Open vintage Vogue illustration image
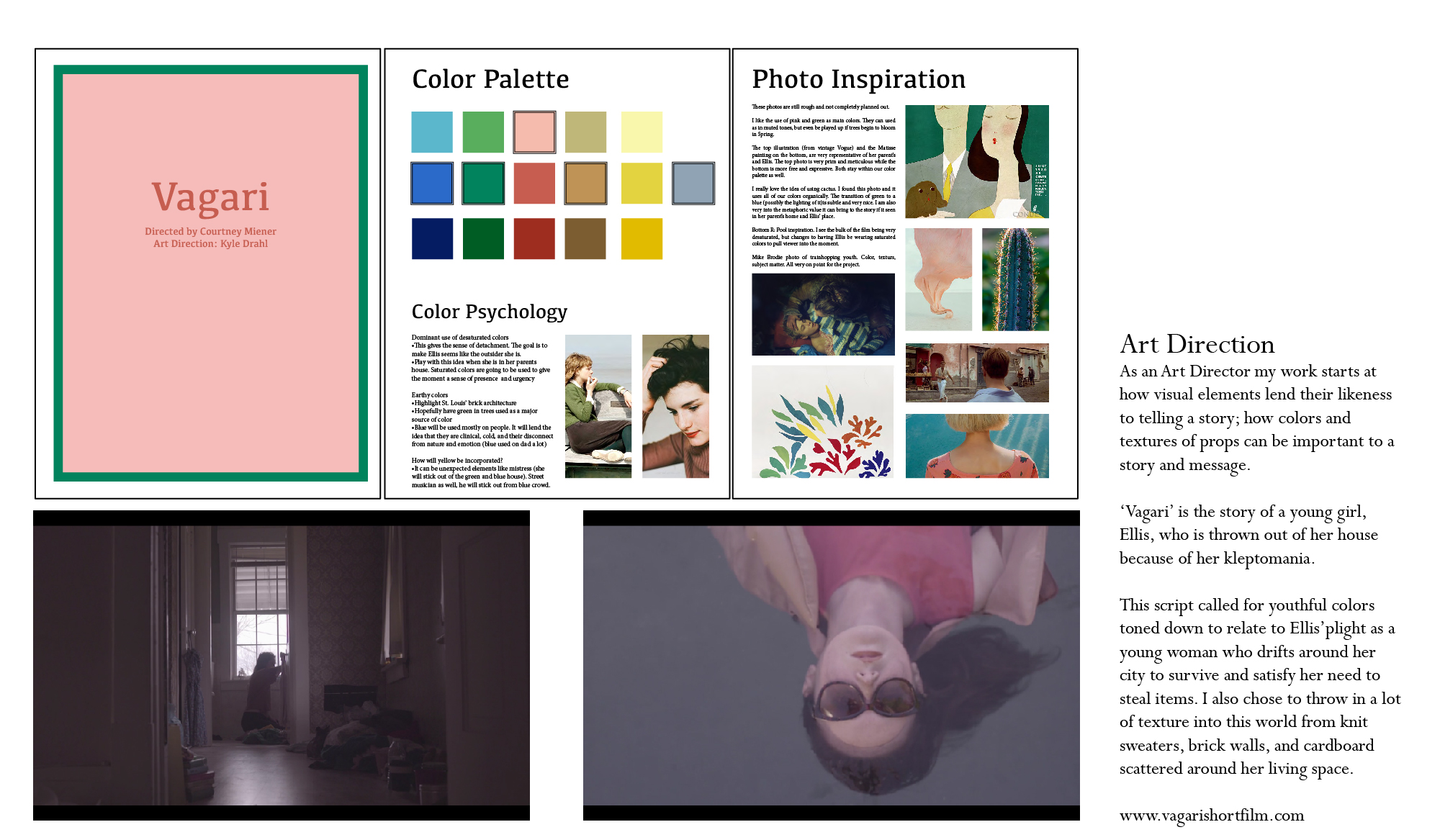 (977, 162)
